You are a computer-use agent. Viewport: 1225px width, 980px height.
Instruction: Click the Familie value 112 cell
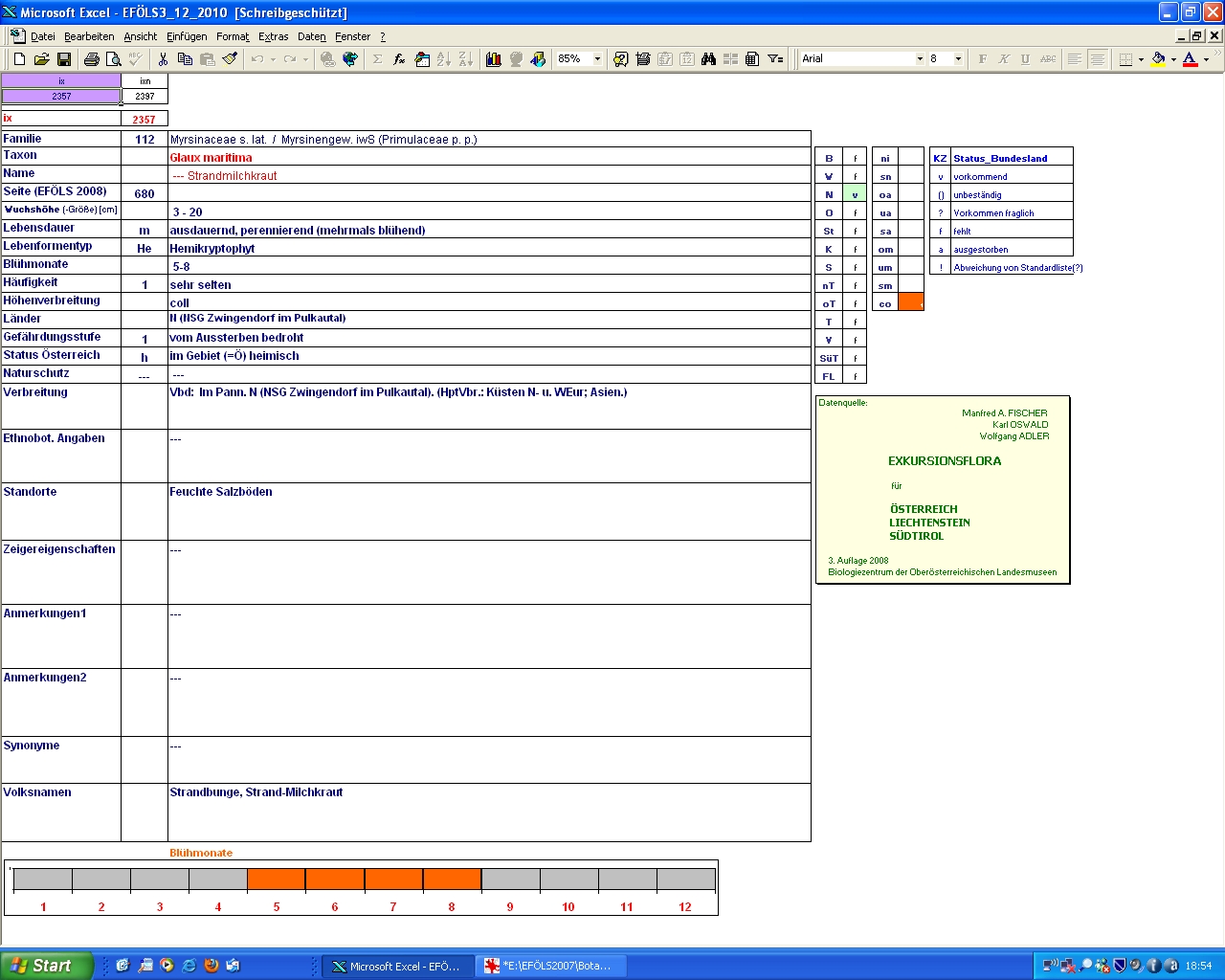145,140
